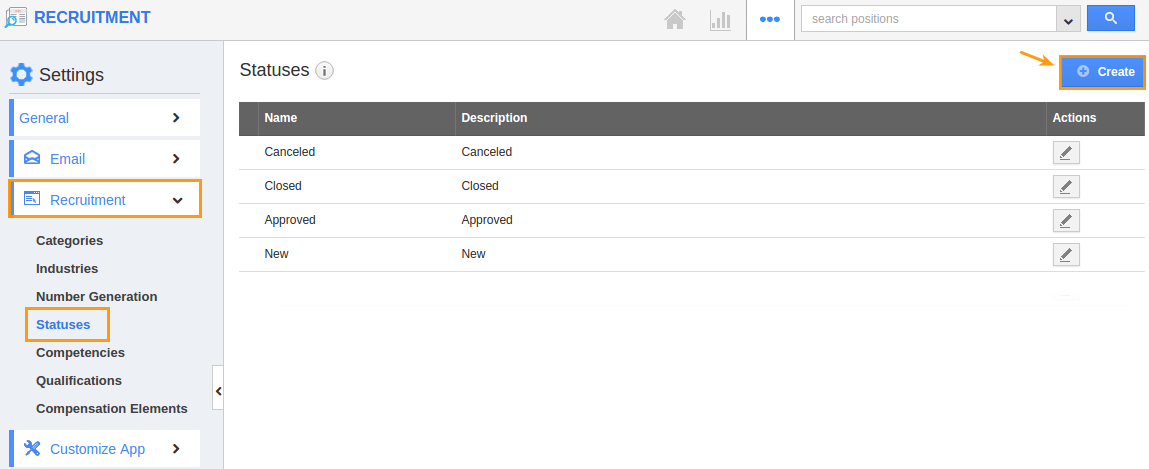Click the Recruitment app logo icon
This screenshot has height=469, width=1149.
[15, 18]
